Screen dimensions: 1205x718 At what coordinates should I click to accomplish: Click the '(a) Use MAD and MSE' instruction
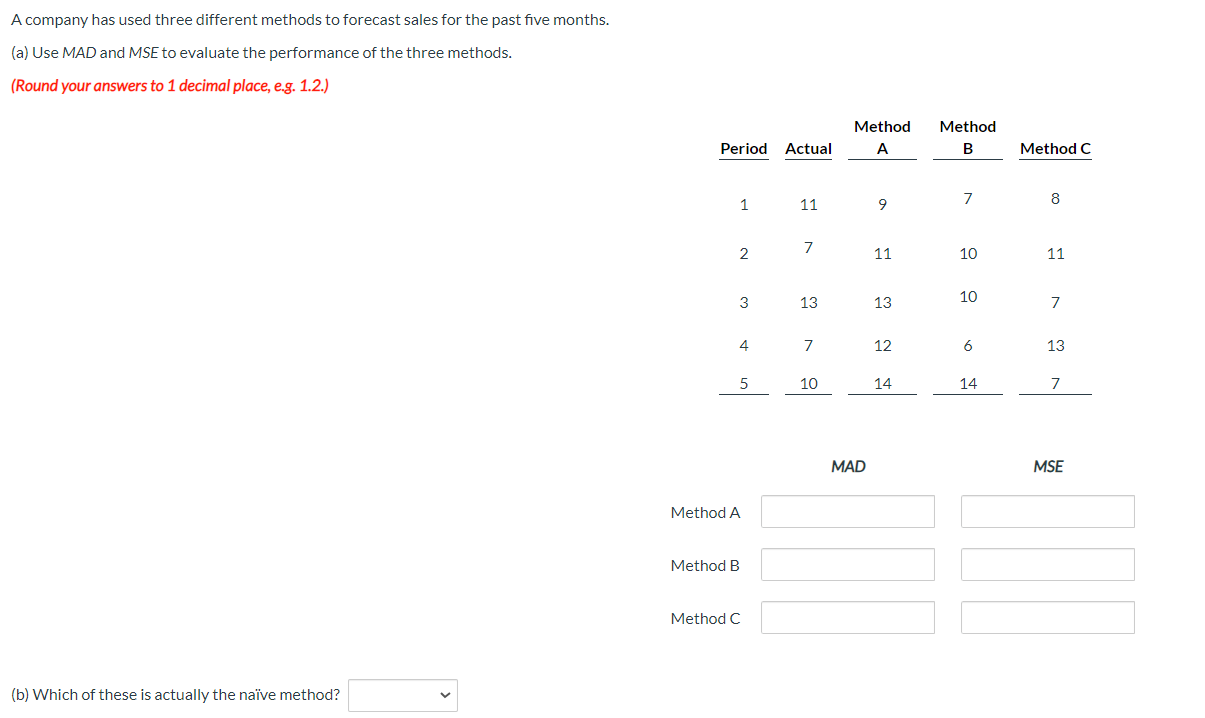pyautogui.click(x=261, y=52)
